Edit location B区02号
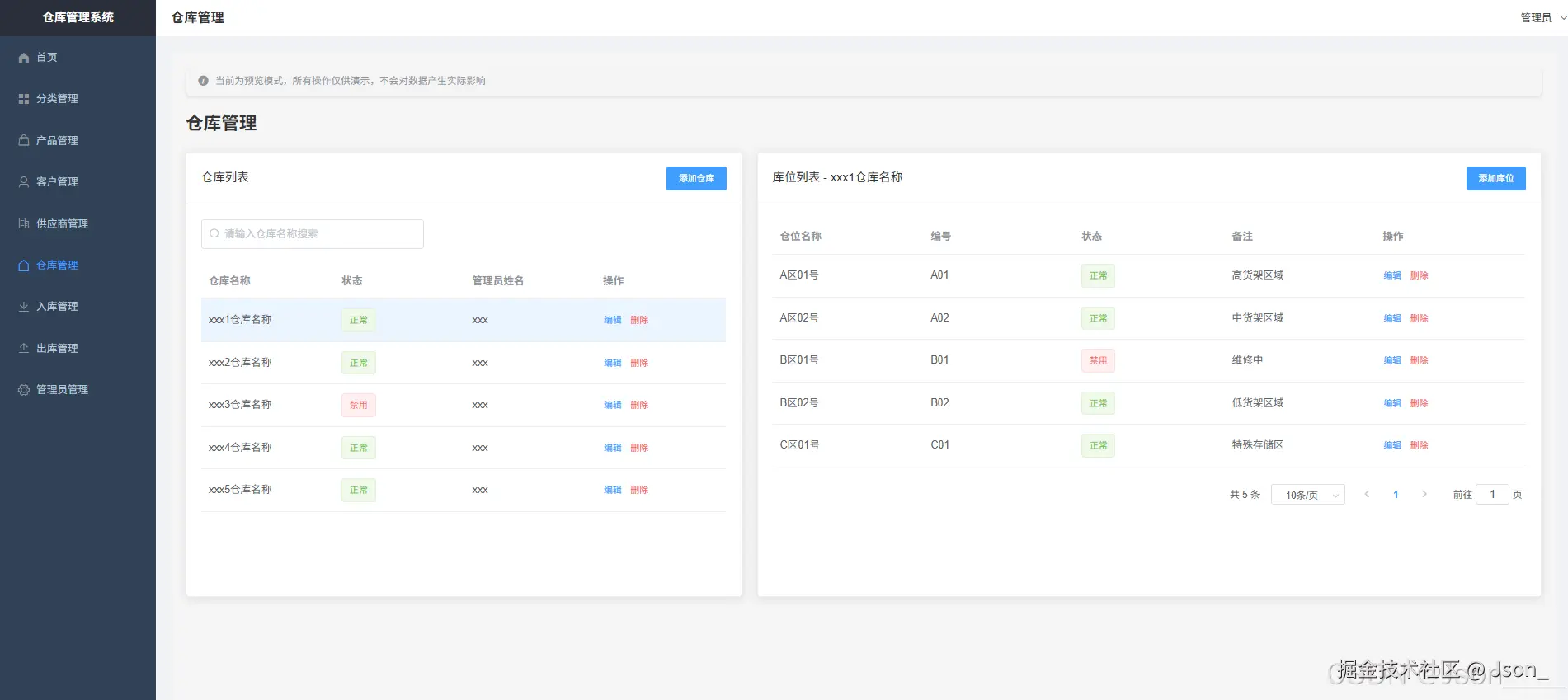Viewport: 1568px width, 700px height. (x=1392, y=403)
